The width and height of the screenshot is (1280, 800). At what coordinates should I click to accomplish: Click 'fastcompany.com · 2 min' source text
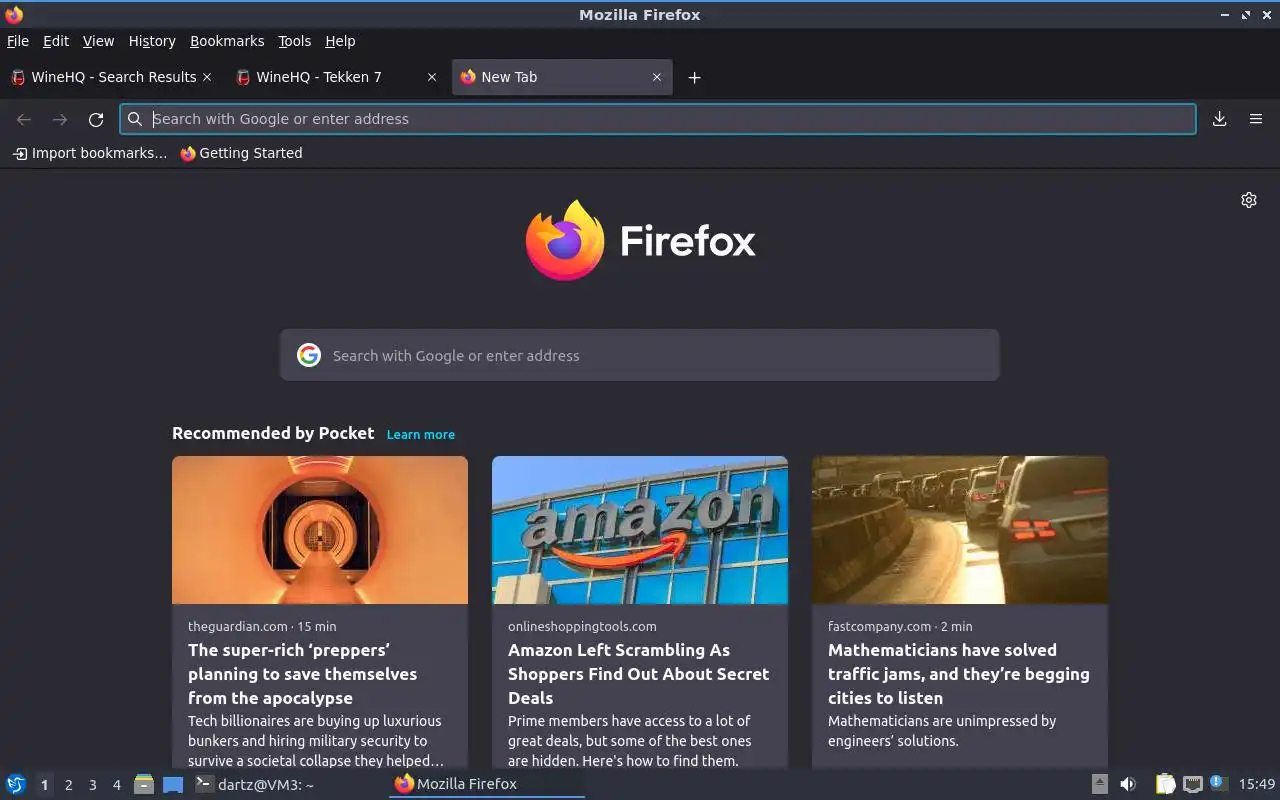900,626
